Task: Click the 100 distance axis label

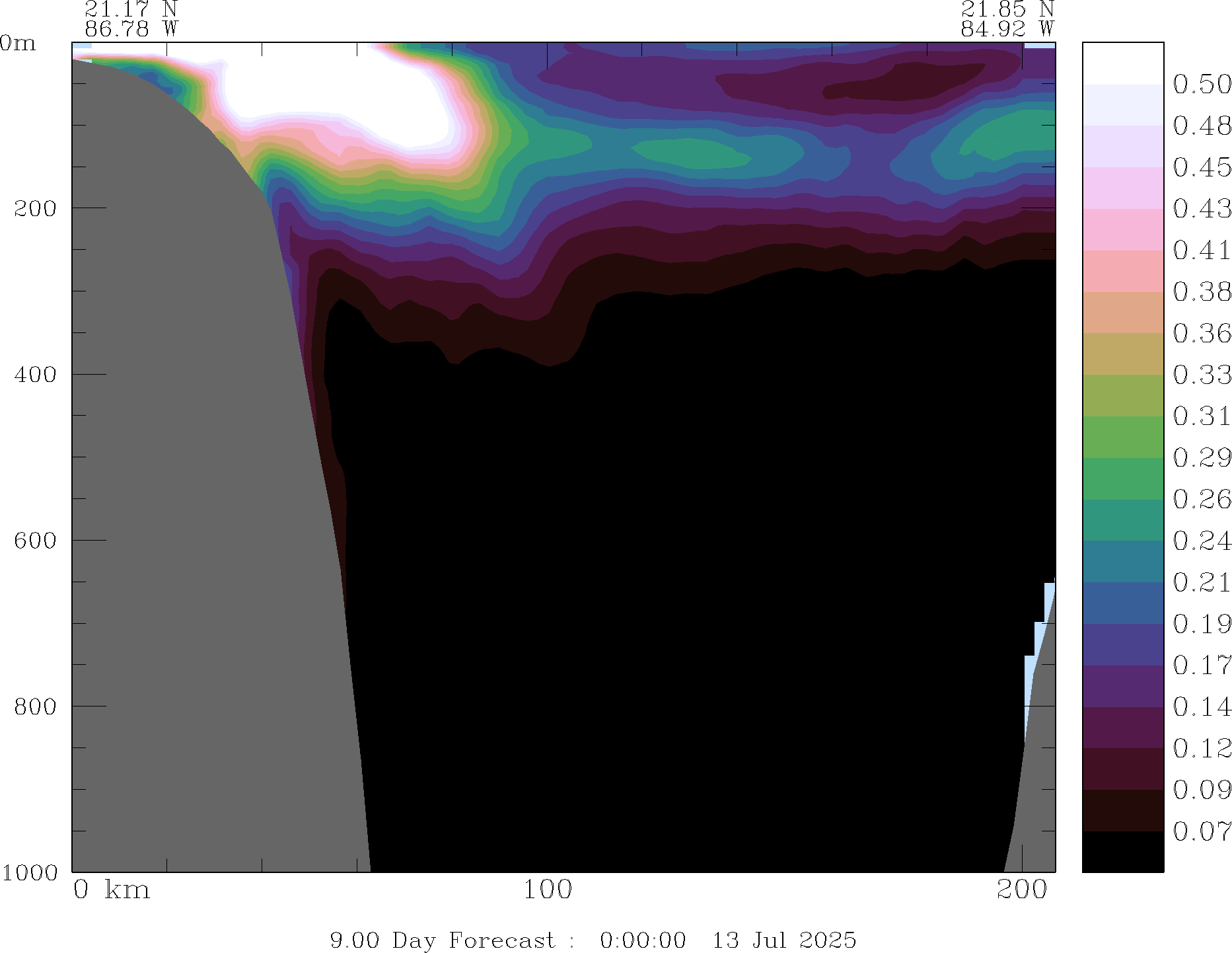Action: [547, 890]
